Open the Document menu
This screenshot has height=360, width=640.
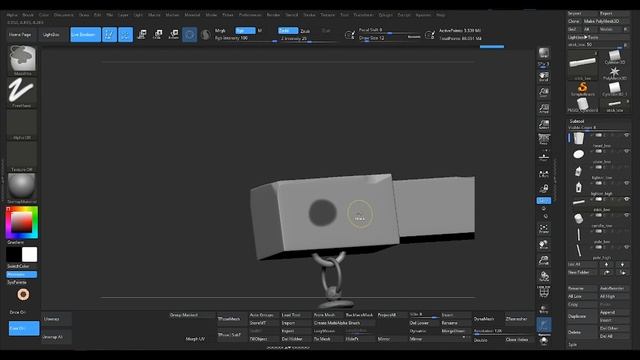[64, 15]
